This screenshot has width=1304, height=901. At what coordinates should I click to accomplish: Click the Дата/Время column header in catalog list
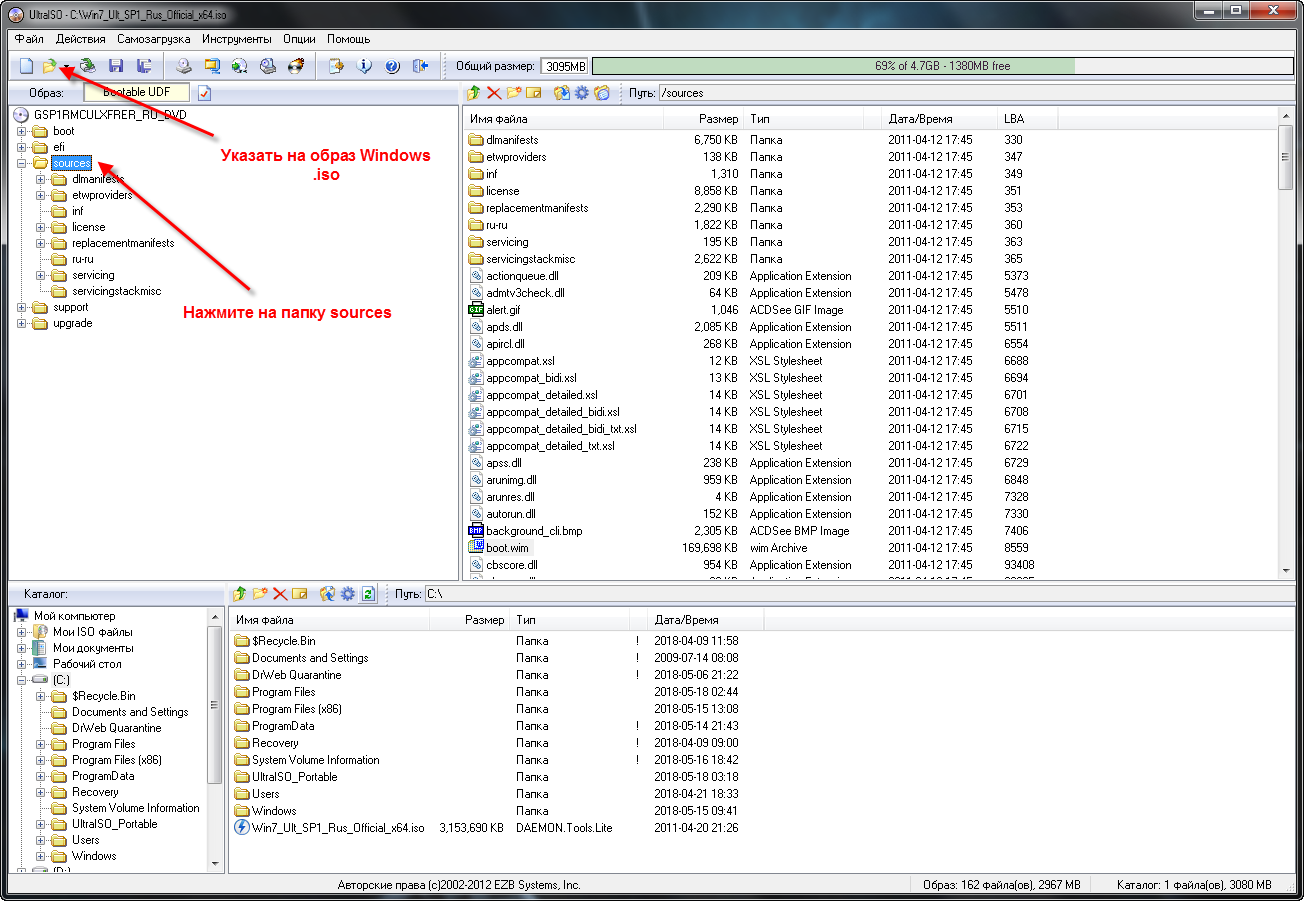[x=705, y=620]
